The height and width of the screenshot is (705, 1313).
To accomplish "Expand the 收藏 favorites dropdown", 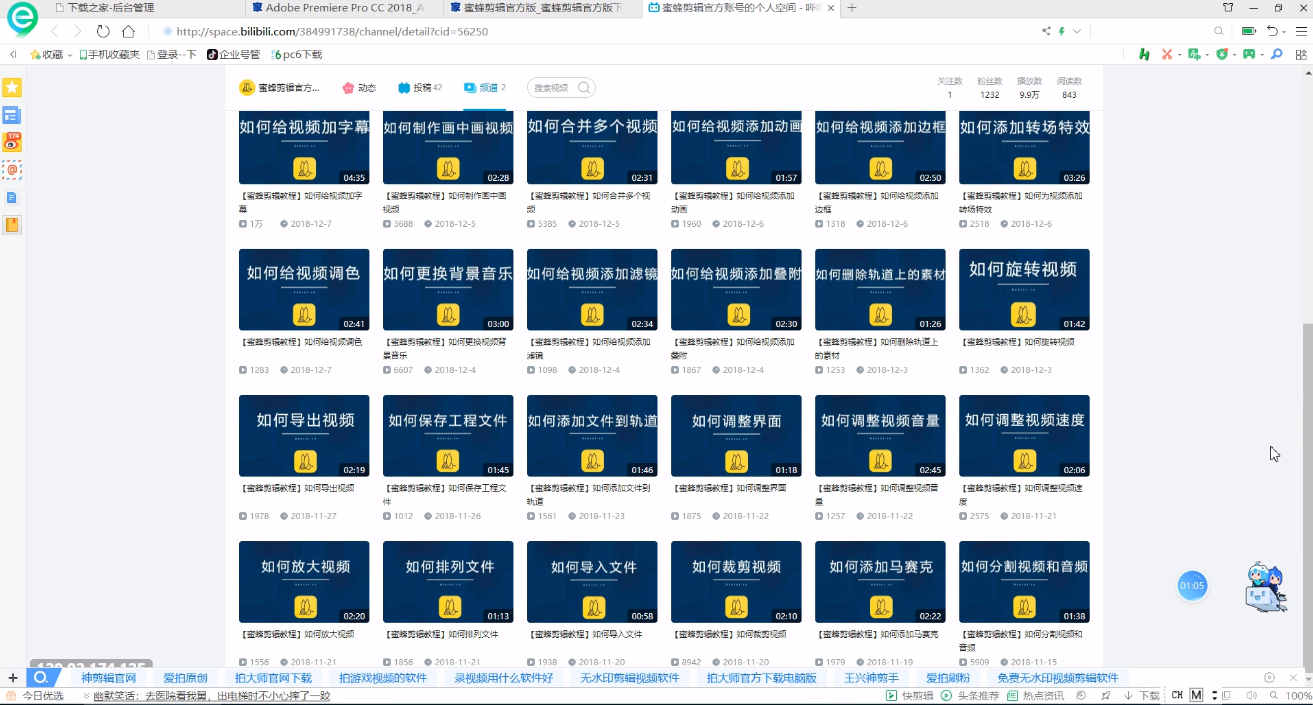I will [x=69, y=54].
